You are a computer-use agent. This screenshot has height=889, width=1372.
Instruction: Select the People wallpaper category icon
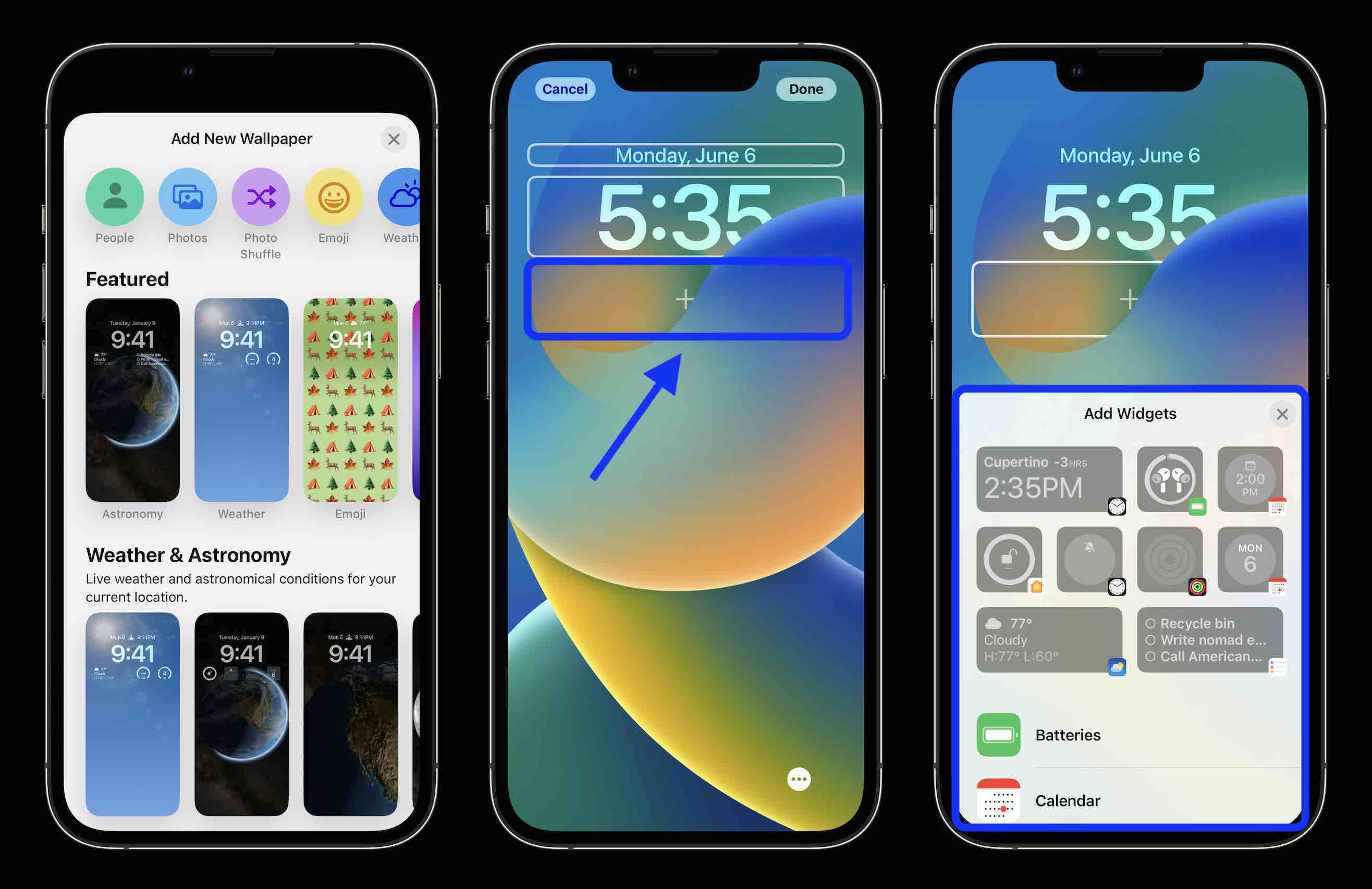[x=113, y=196]
